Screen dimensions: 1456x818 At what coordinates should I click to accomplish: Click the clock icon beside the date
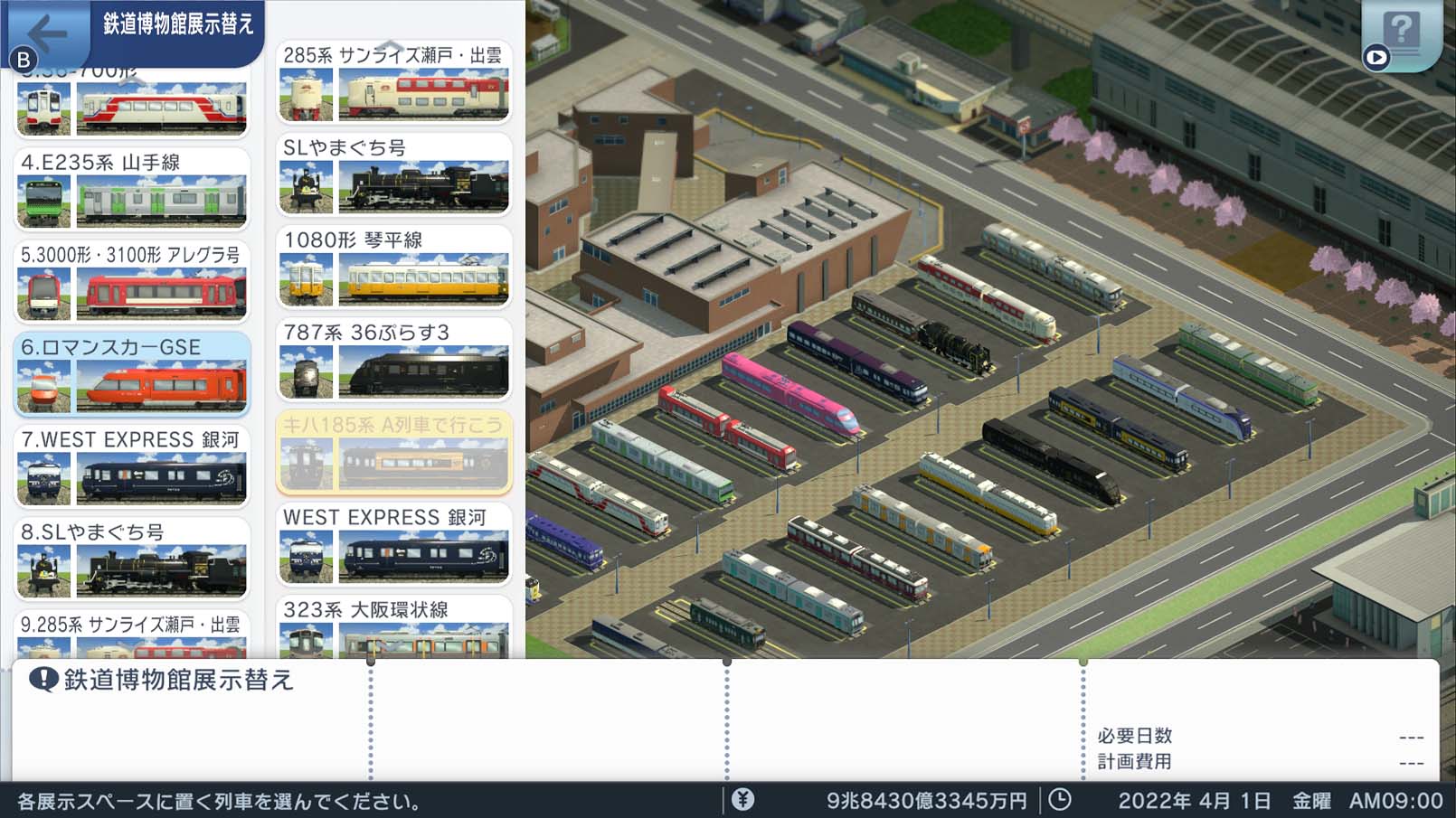1060,800
